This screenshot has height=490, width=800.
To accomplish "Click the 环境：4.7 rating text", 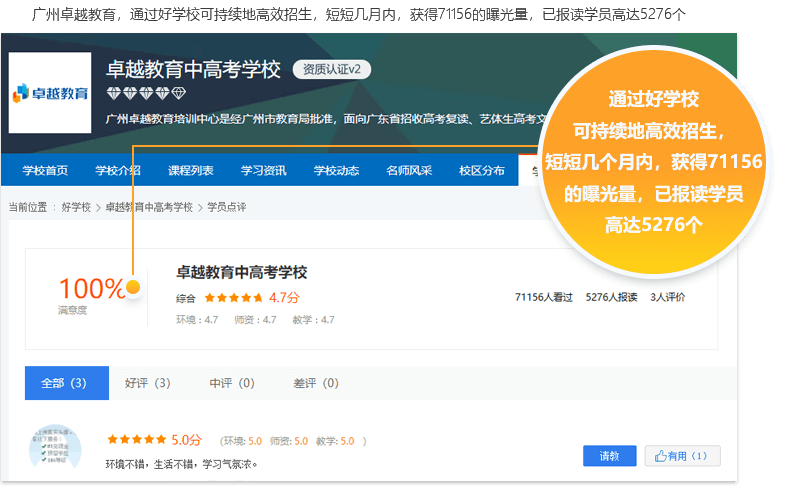I will point(197,320).
